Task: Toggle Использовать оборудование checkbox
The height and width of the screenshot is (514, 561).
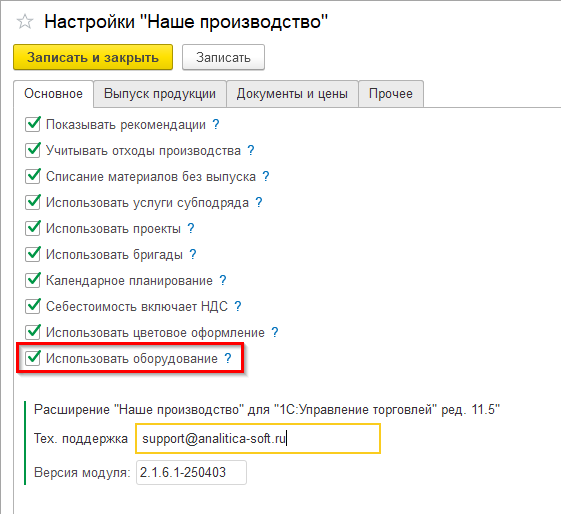Action: pyautogui.click(x=33, y=358)
